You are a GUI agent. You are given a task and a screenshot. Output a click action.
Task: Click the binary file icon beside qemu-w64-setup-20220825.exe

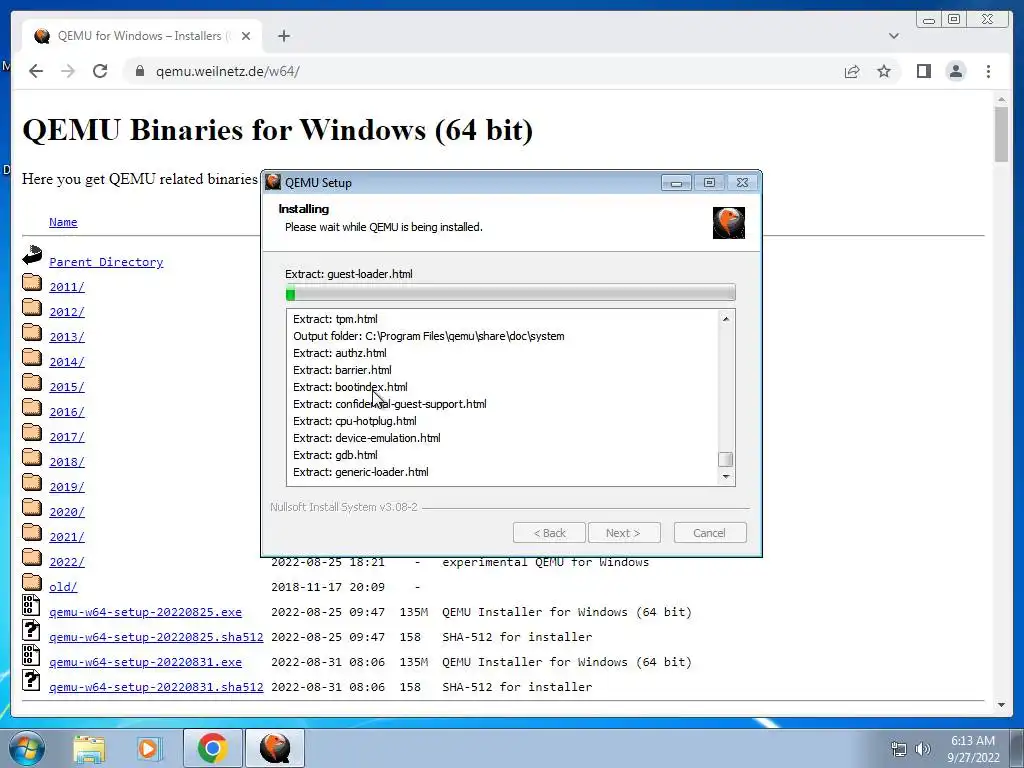click(x=31, y=605)
